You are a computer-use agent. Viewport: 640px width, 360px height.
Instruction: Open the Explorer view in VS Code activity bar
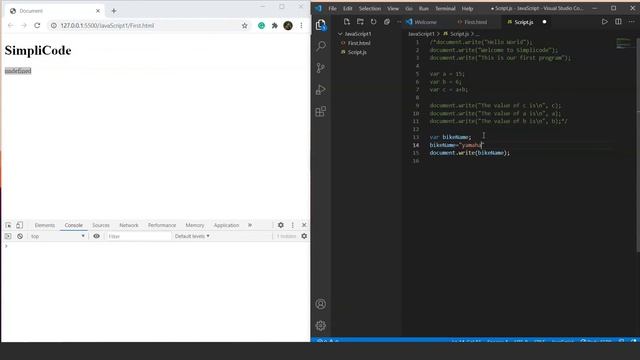point(321,25)
